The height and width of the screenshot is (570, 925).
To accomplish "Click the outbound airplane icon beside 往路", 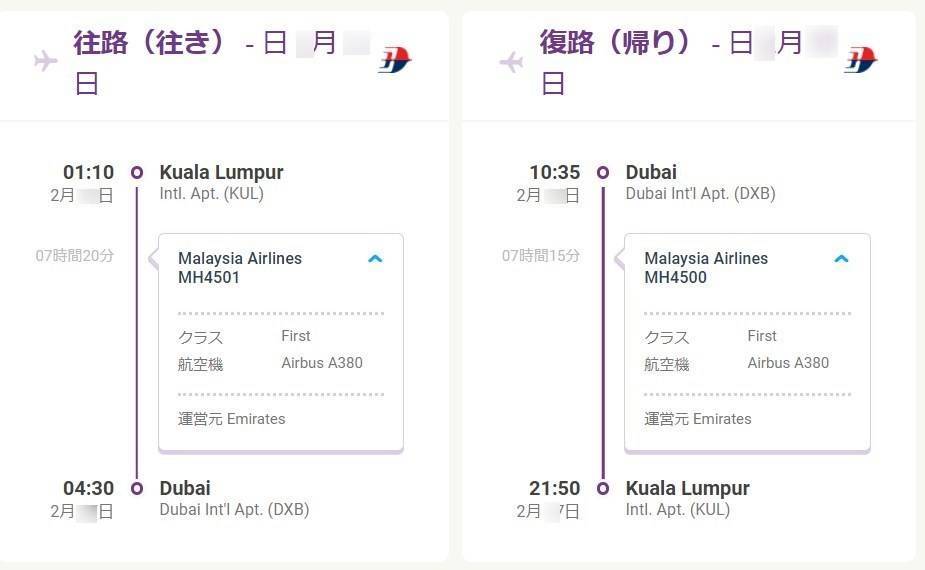I will [x=46, y=62].
